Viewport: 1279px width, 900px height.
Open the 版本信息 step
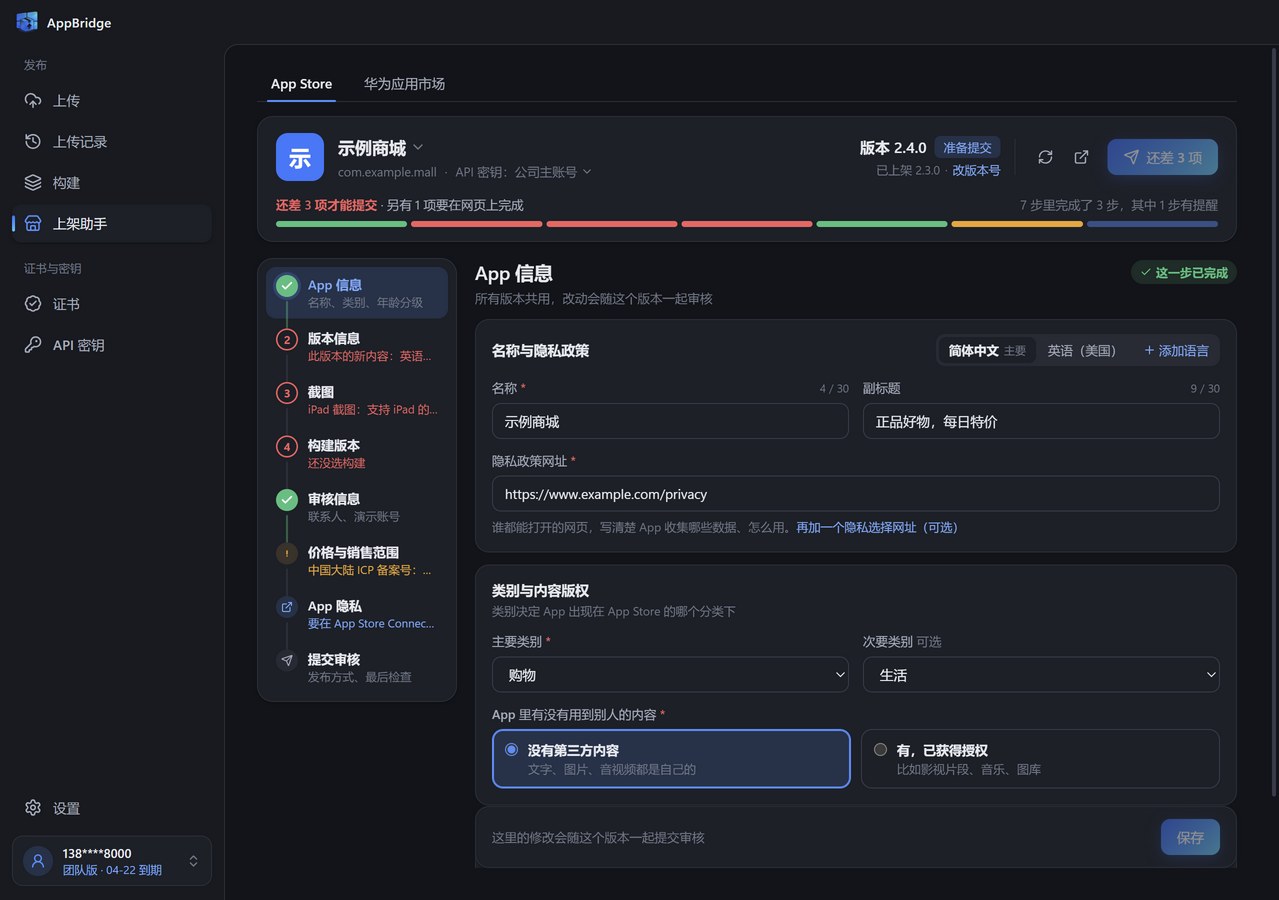click(357, 346)
